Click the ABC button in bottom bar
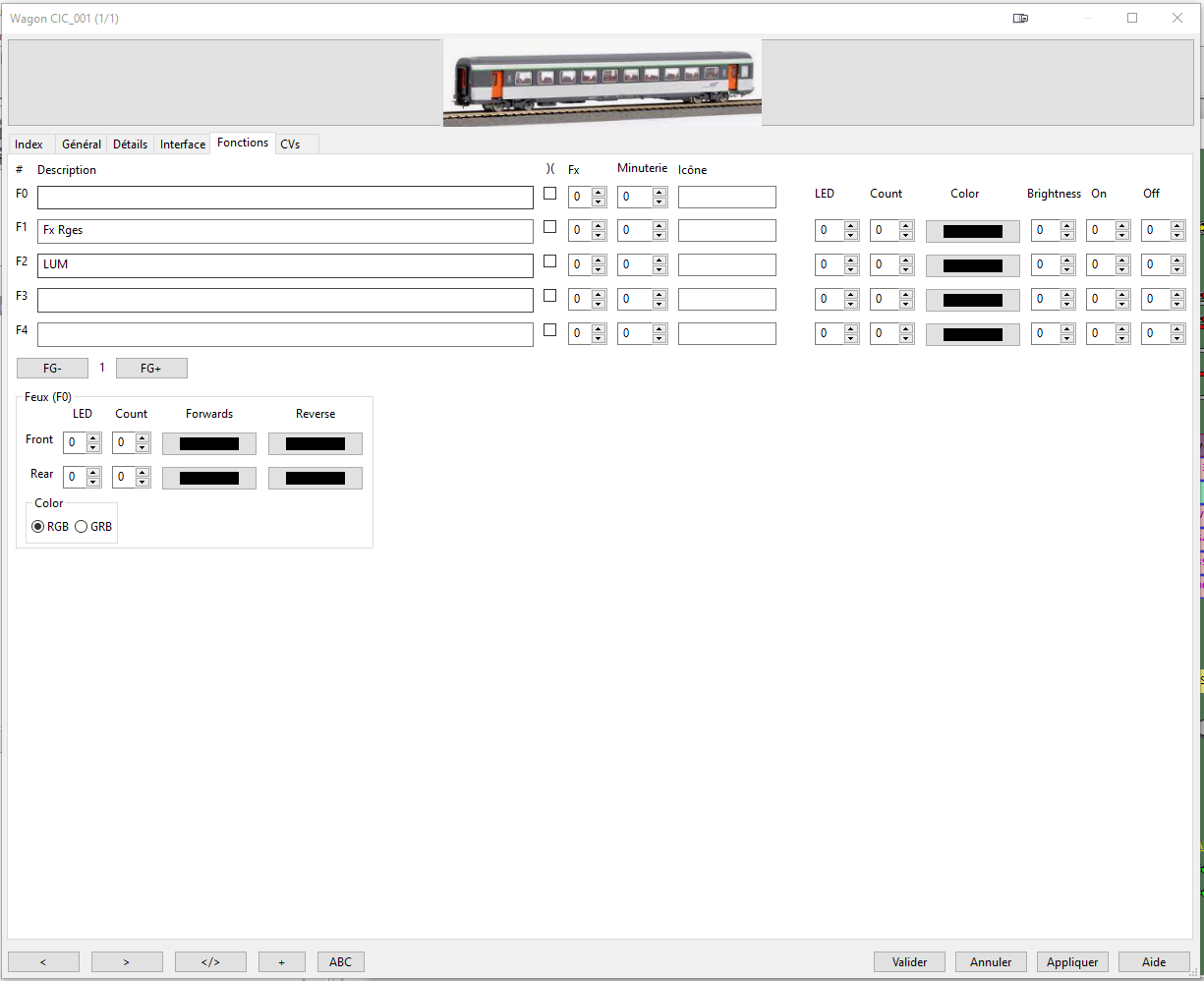The height and width of the screenshot is (981, 1204). pyautogui.click(x=340, y=962)
